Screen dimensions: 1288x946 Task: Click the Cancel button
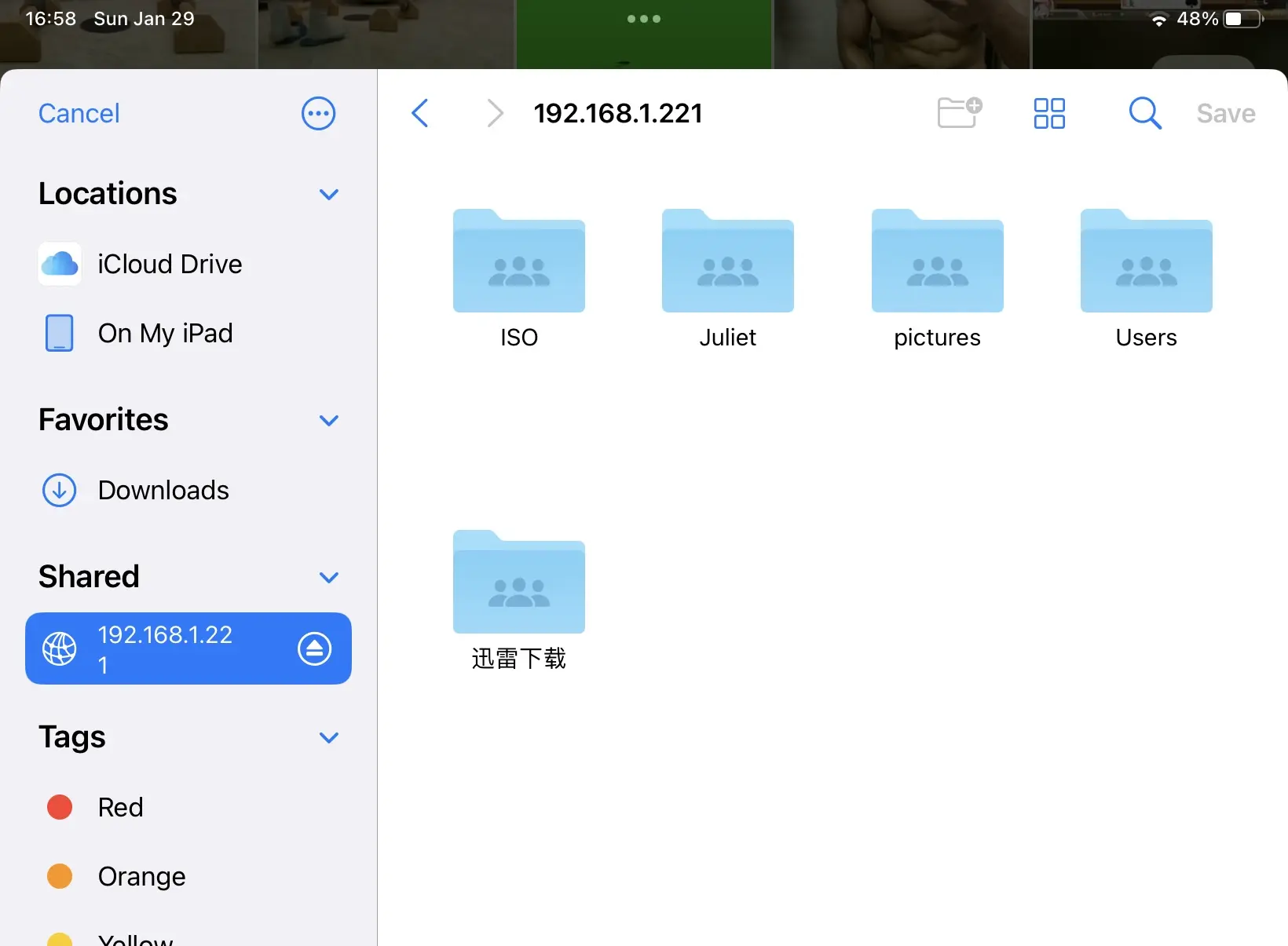[x=79, y=113]
